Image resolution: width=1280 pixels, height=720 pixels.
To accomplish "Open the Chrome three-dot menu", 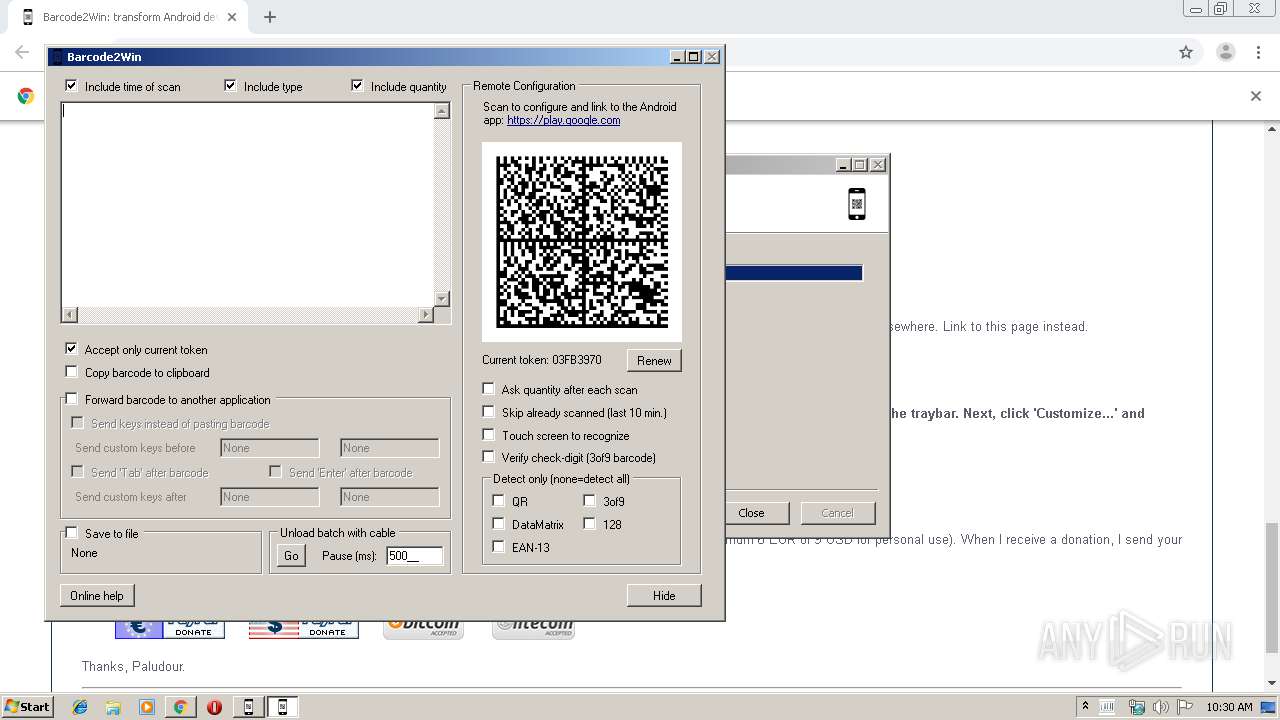I will [x=1258, y=52].
